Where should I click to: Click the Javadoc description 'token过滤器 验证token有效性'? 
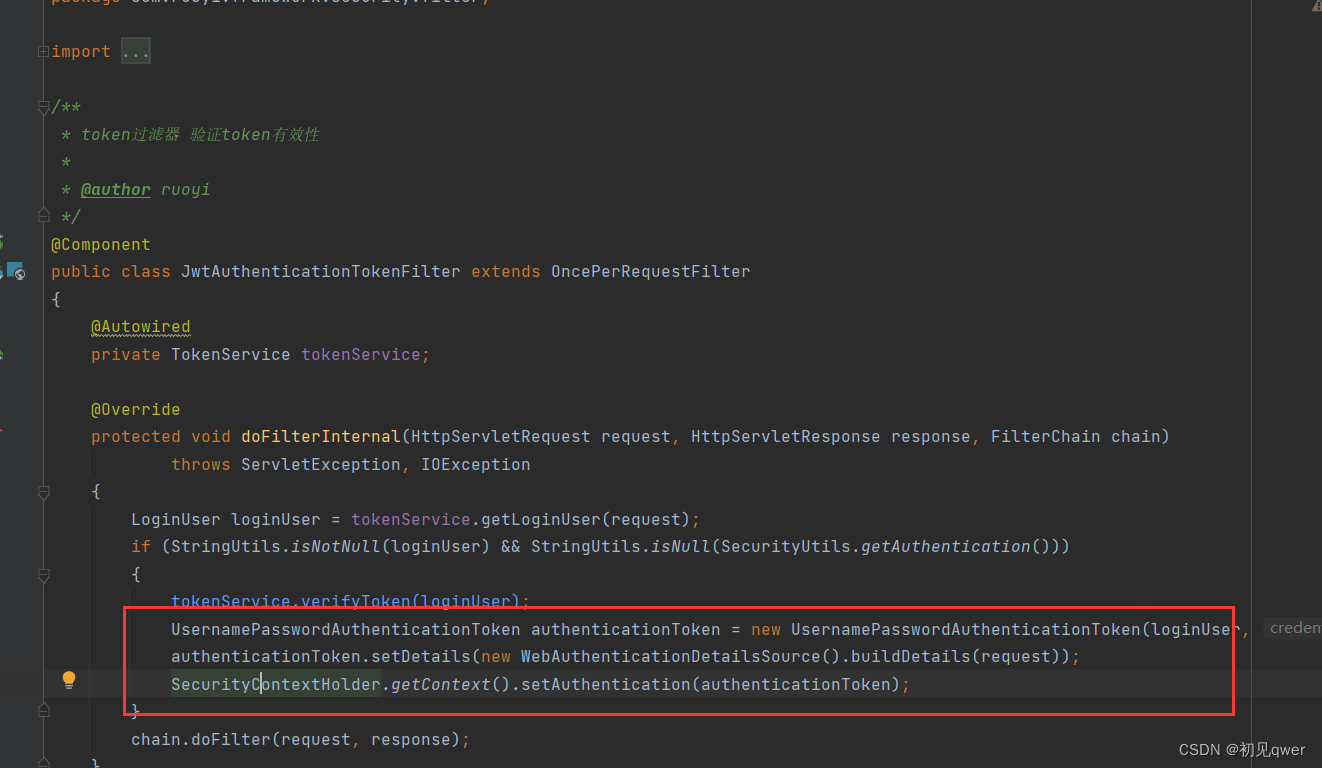pos(200,135)
